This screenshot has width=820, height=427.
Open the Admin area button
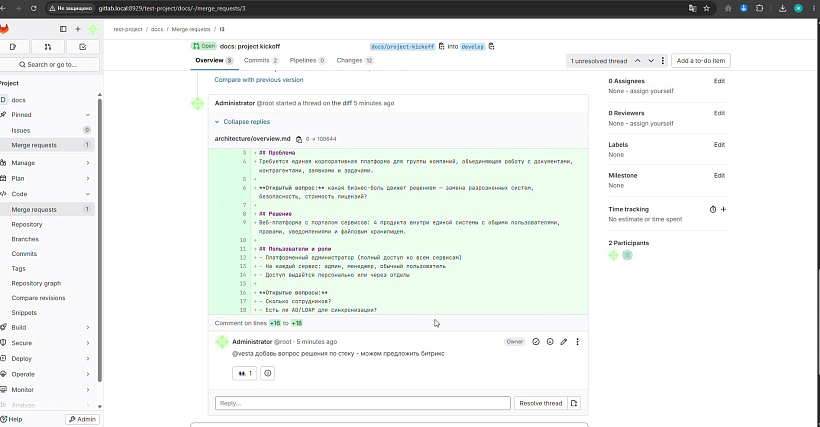[x=83, y=419]
